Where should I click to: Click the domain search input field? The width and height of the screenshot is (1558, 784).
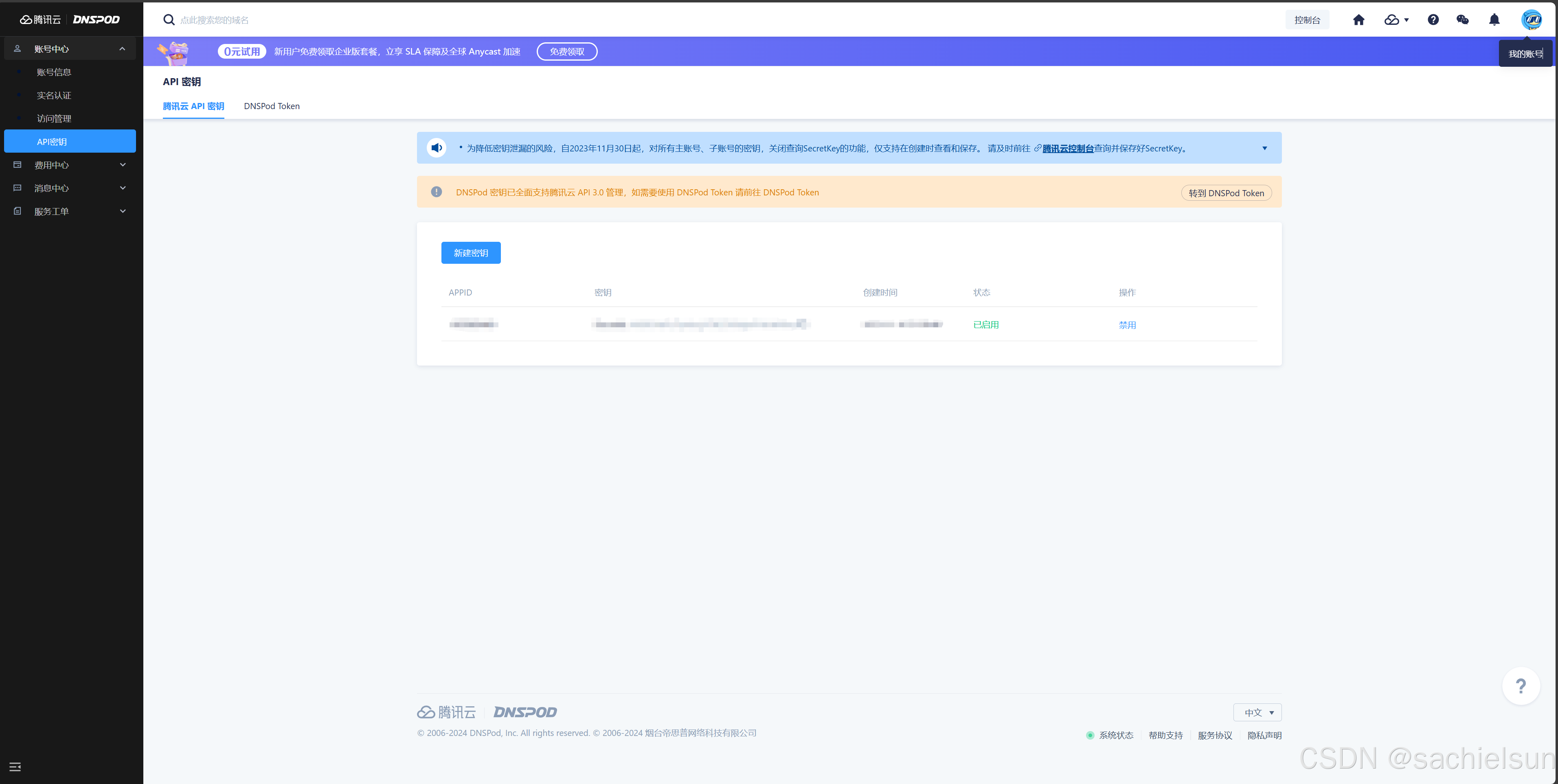tap(214, 20)
